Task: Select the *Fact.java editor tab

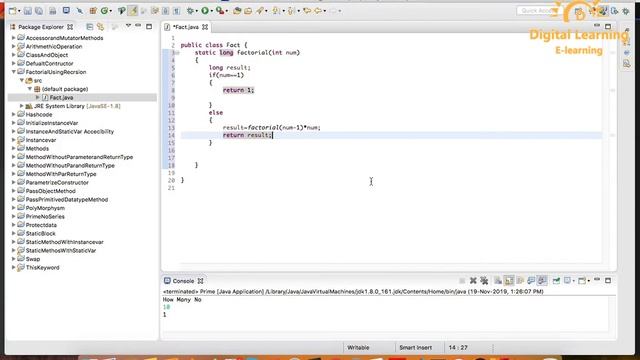Action: coord(186,27)
